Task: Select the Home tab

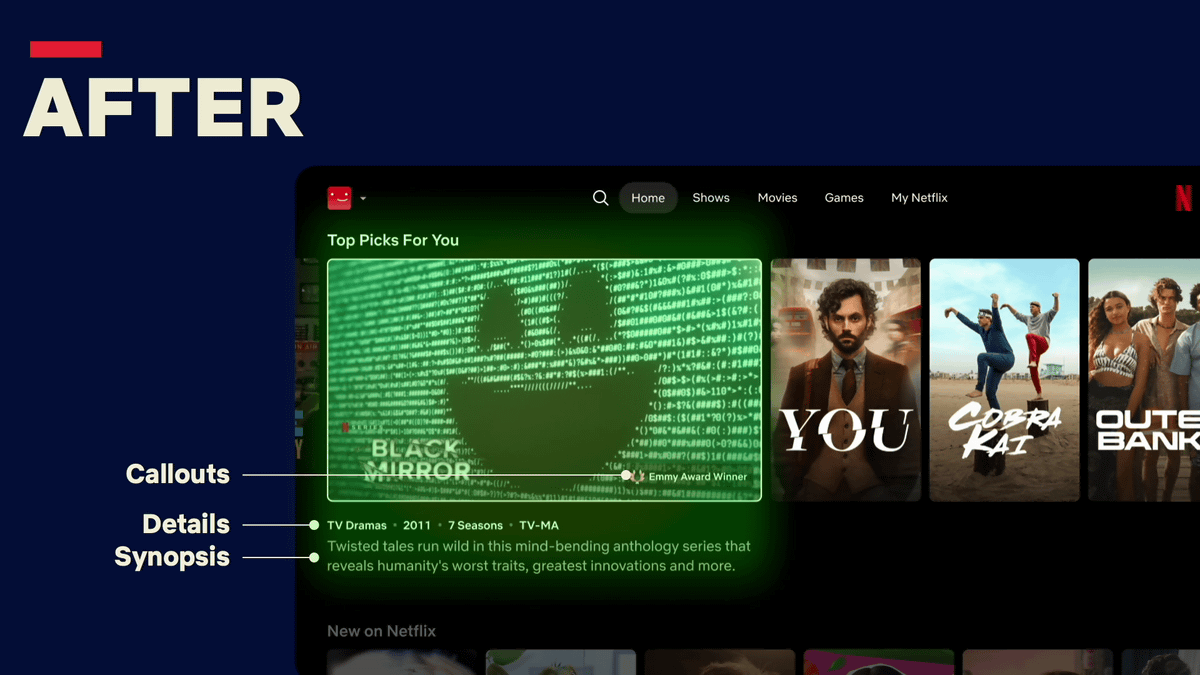Action: point(648,198)
